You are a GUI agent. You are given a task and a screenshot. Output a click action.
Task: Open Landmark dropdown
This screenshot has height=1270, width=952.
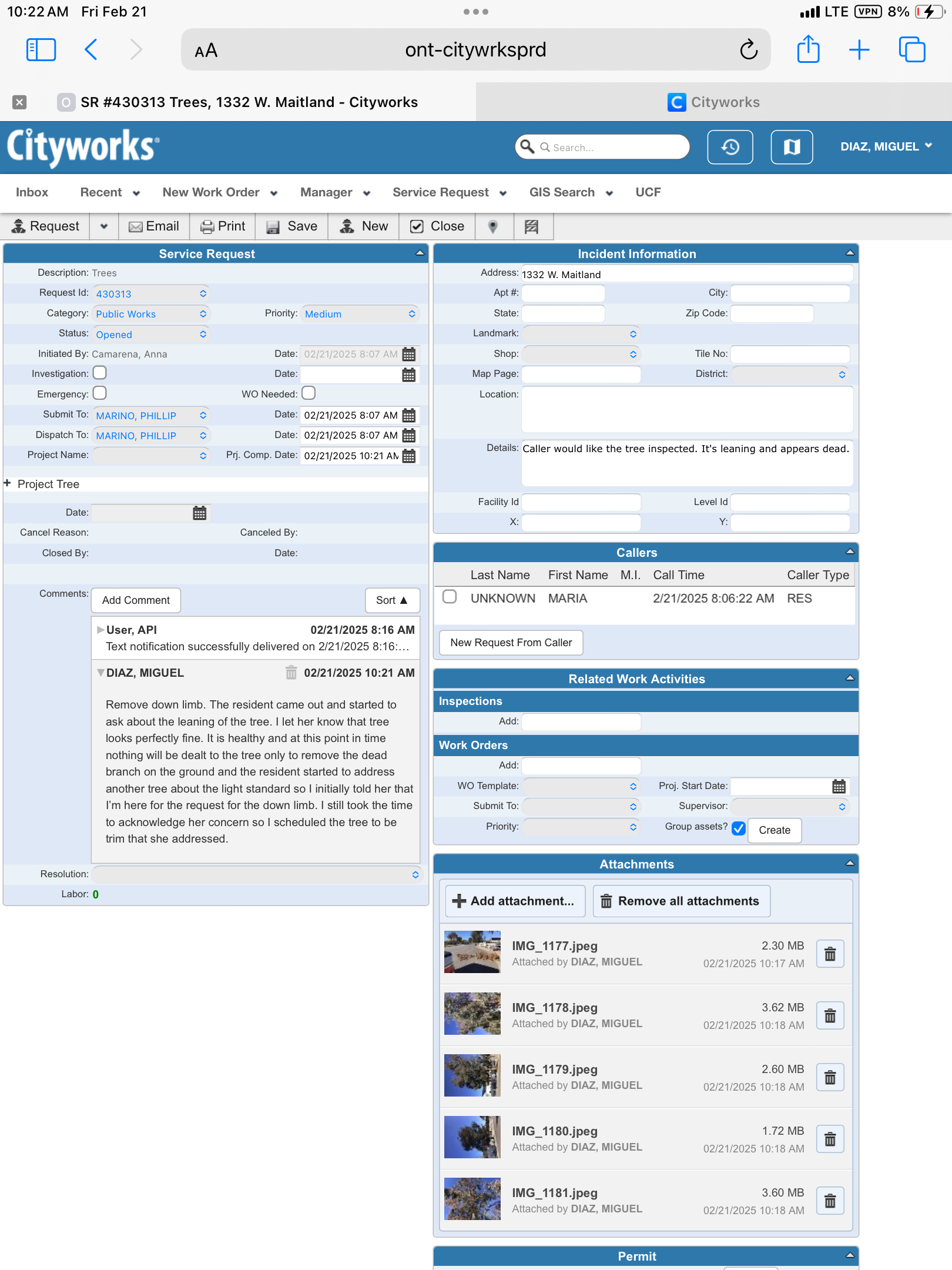[x=581, y=334]
